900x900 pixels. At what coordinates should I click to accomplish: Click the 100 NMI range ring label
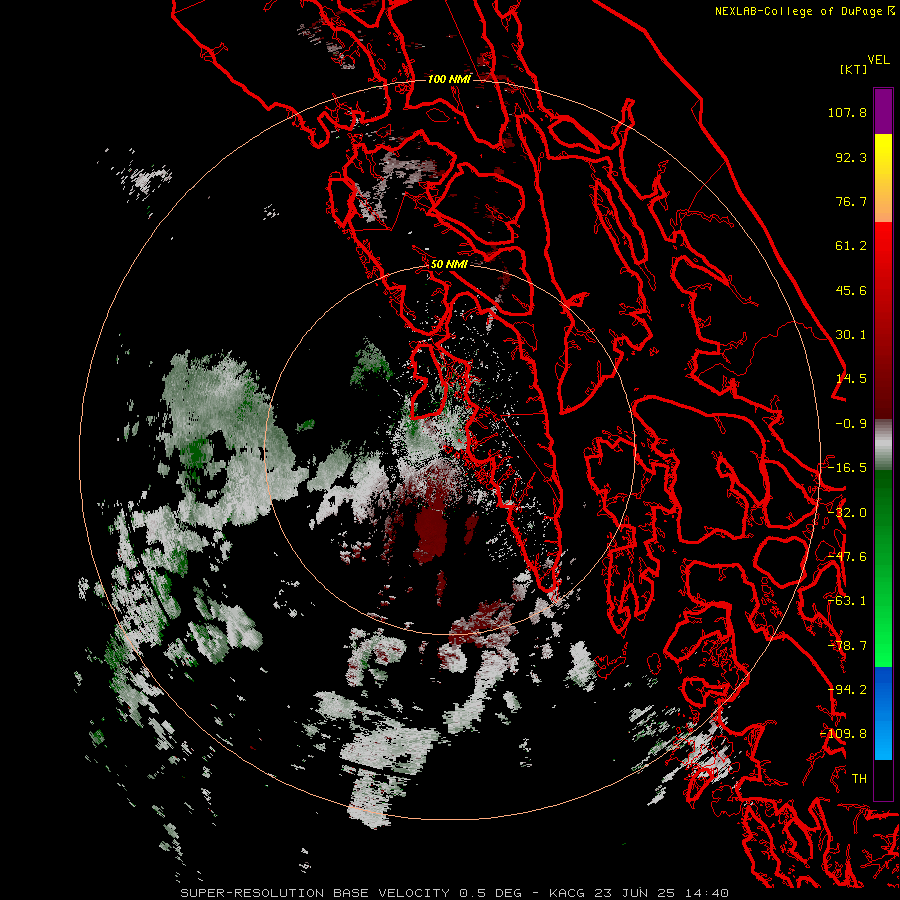tap(449, 79)
